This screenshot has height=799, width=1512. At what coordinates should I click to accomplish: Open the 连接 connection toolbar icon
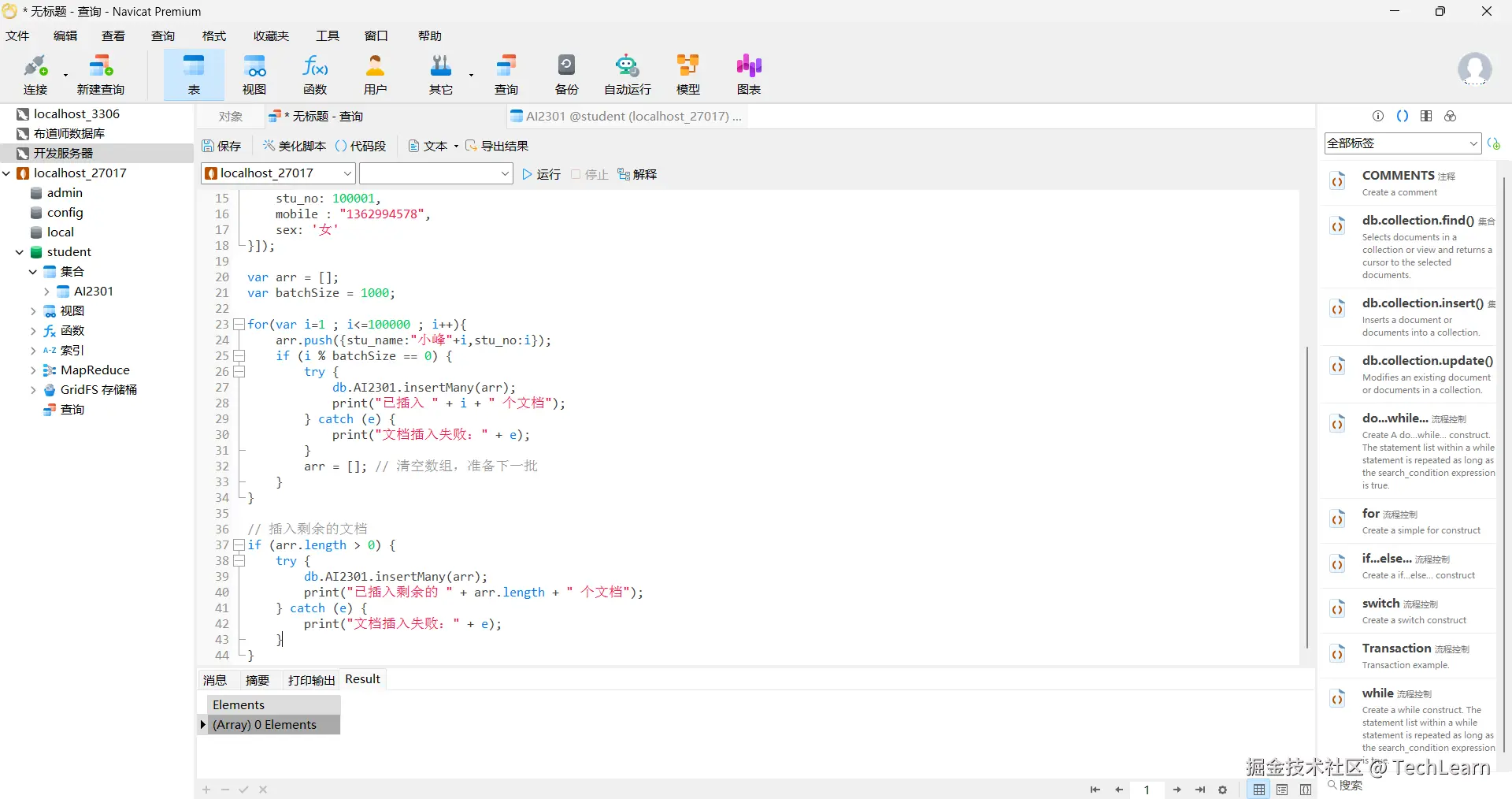(x=35, y=74)
